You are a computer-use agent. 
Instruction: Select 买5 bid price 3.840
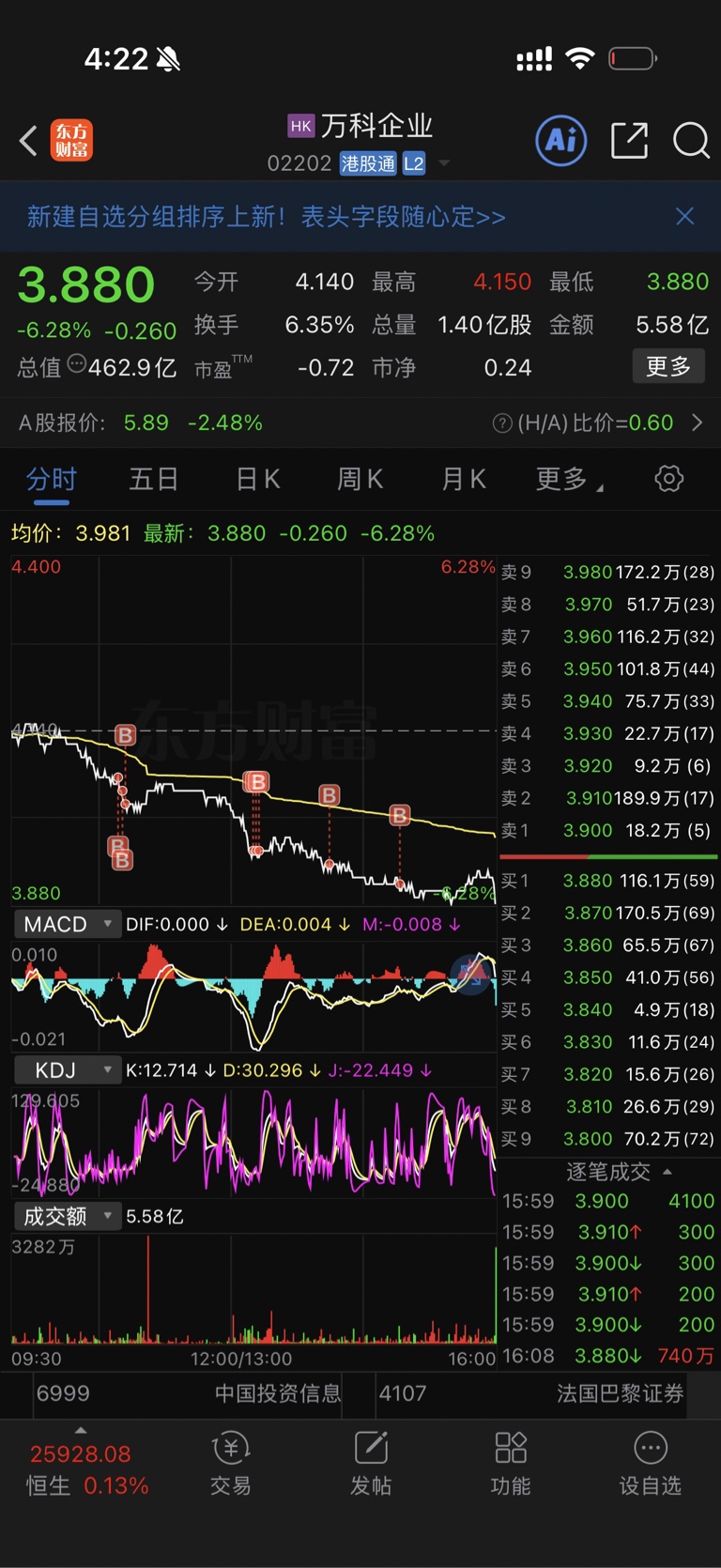click(x=608, y=1010)
